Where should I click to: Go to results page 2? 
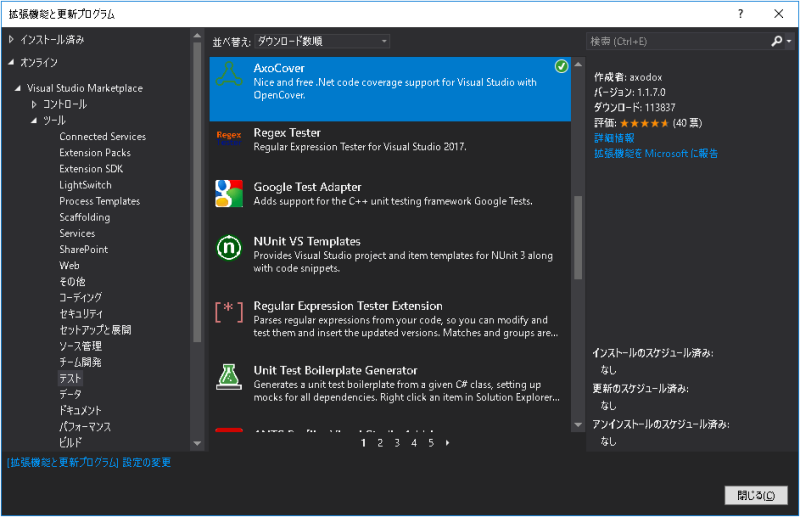pos(380,443)
